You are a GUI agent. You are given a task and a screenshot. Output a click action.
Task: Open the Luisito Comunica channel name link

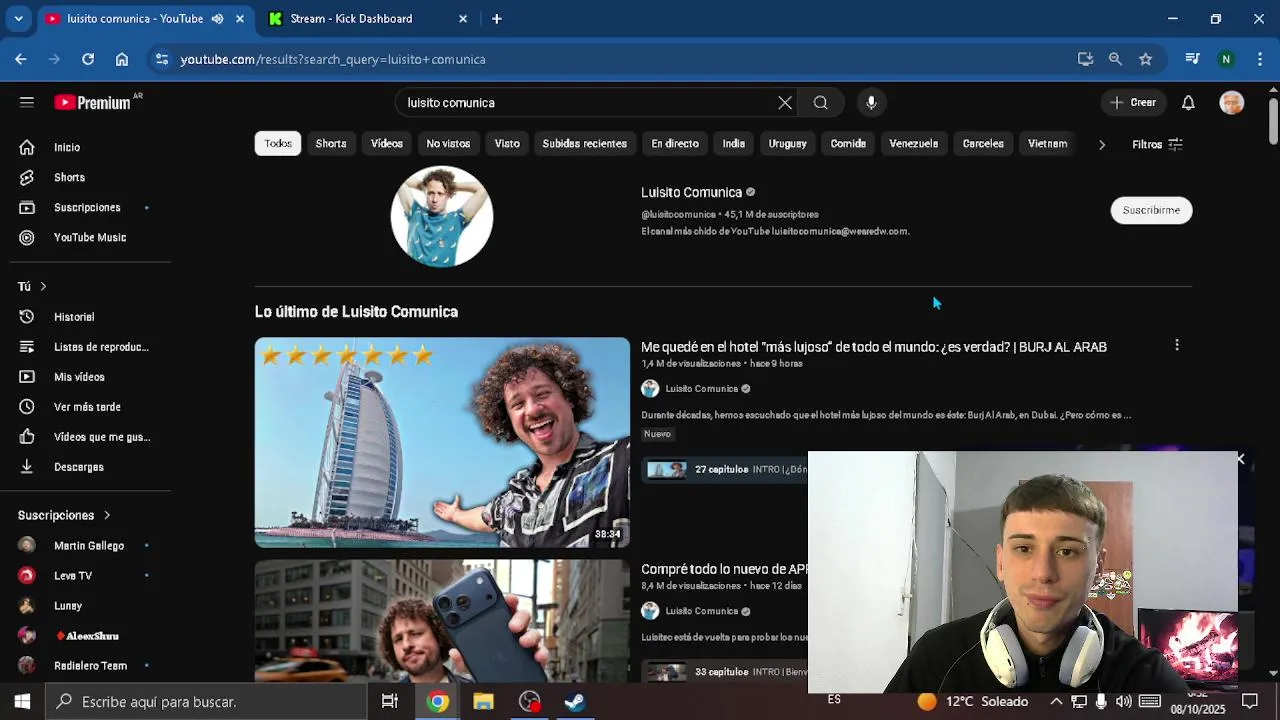tap(691, 192)
